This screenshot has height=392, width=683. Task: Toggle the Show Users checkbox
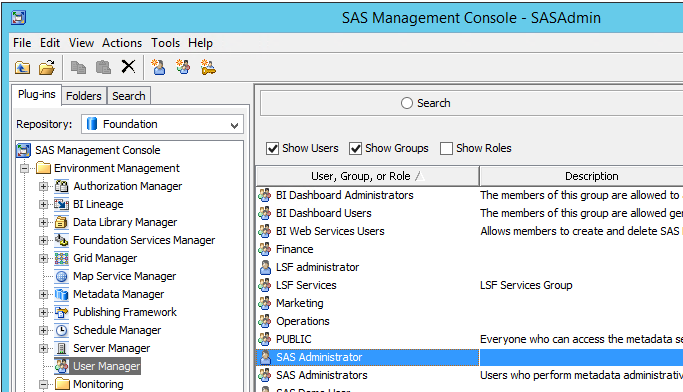(x=272, y=149)
